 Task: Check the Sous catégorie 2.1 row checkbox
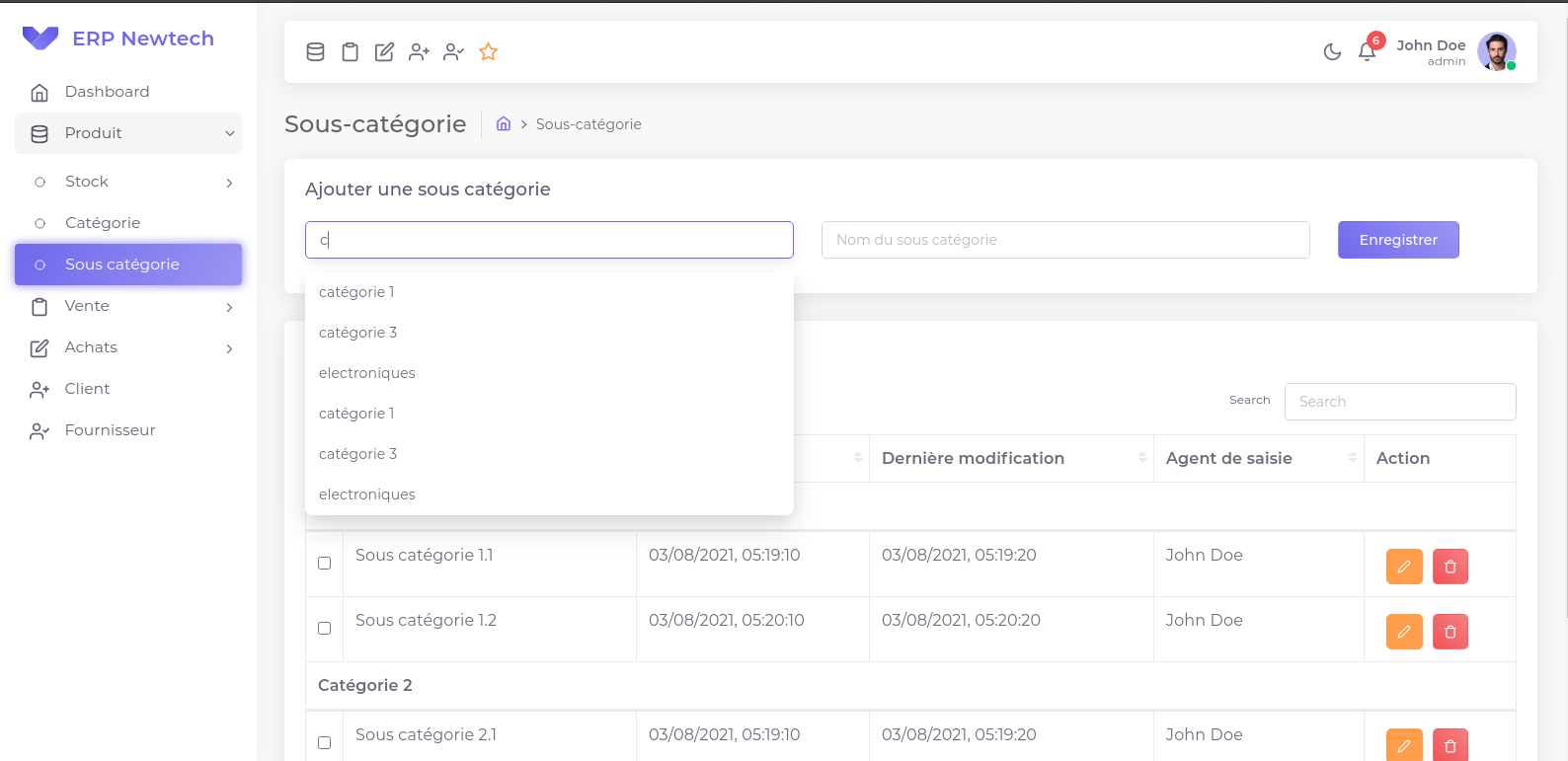[x=324, y=743]
